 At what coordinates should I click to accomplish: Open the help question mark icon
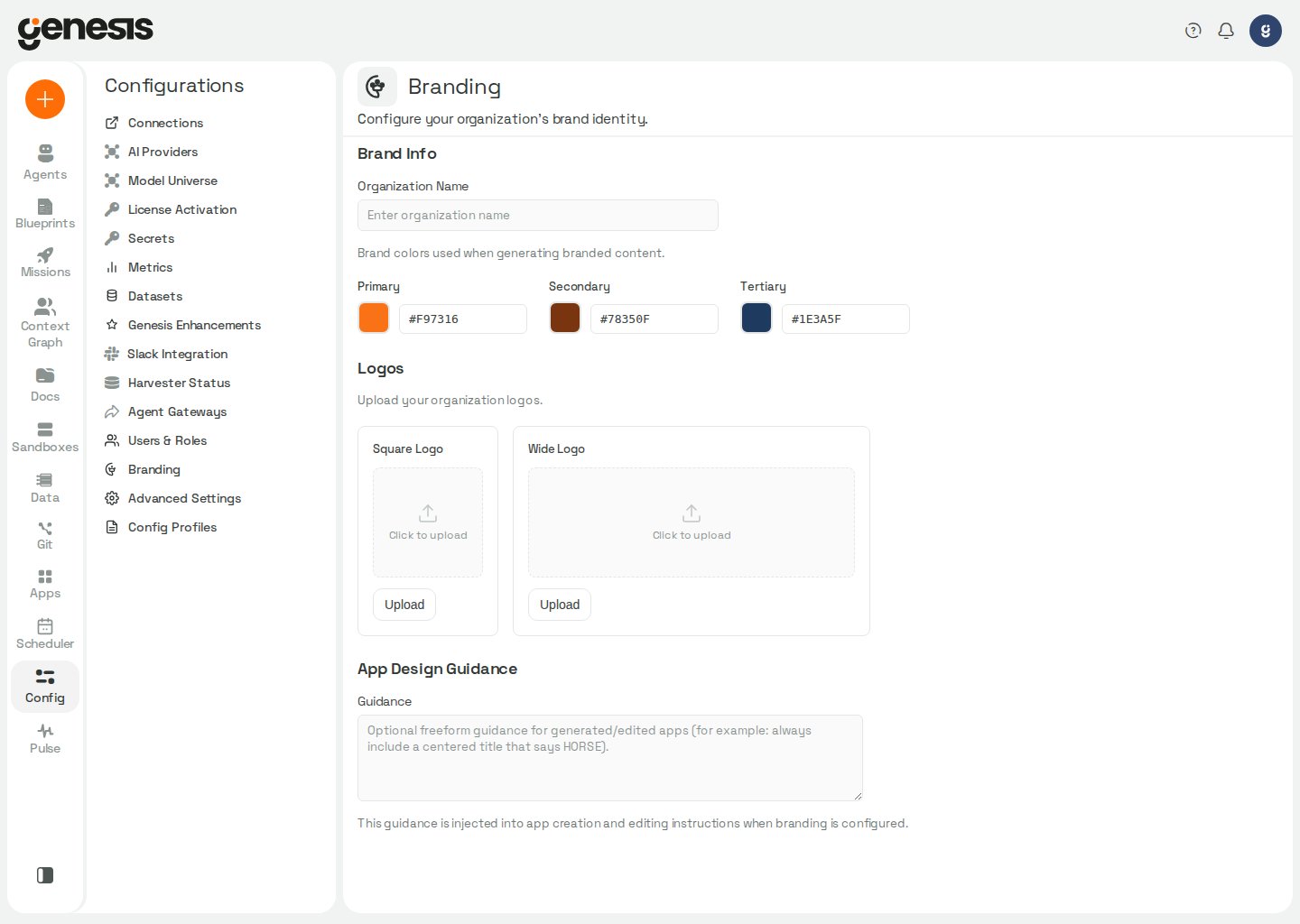[x=1193, y=31]
